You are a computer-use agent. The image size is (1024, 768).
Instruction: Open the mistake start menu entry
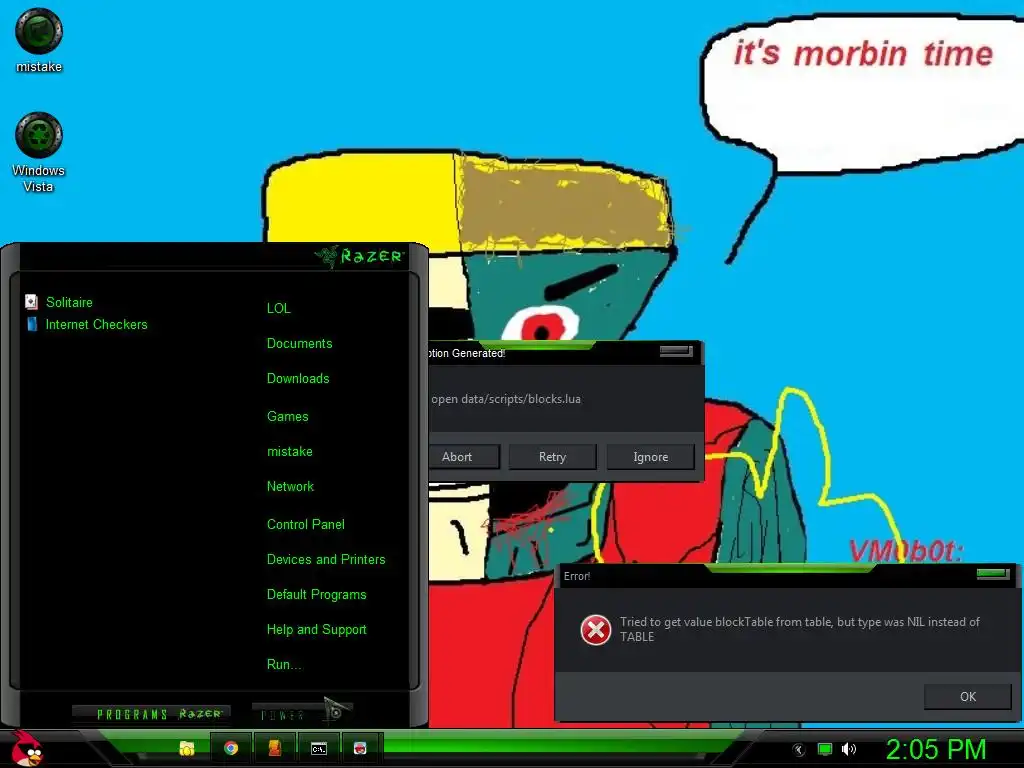[x=289, y=451]
